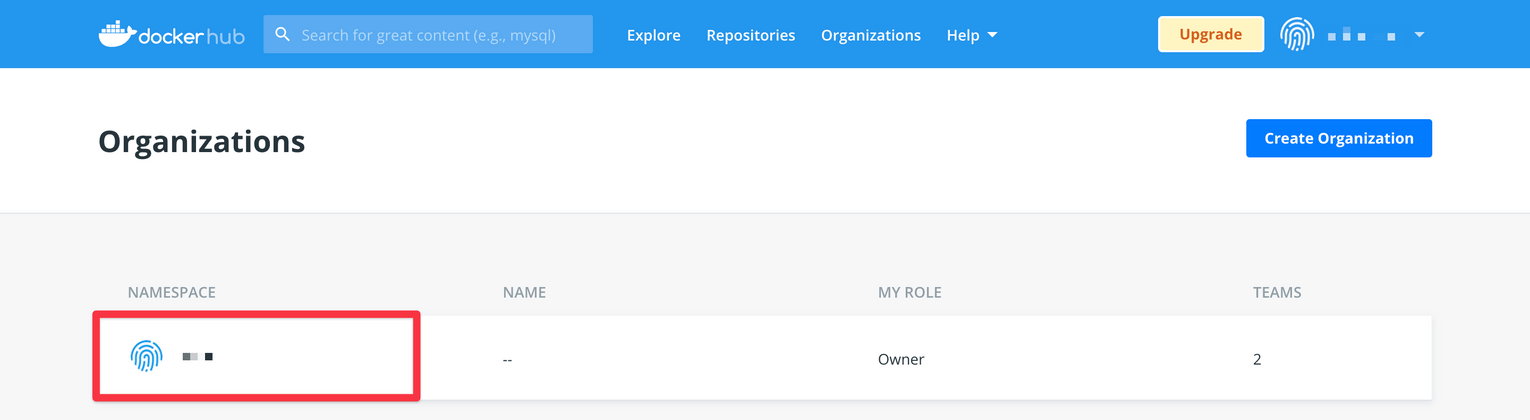Click the NAMESPACE column header
Image resolution: width=1530 pixels, height=420 pixels.
click(x=172, y=293)
